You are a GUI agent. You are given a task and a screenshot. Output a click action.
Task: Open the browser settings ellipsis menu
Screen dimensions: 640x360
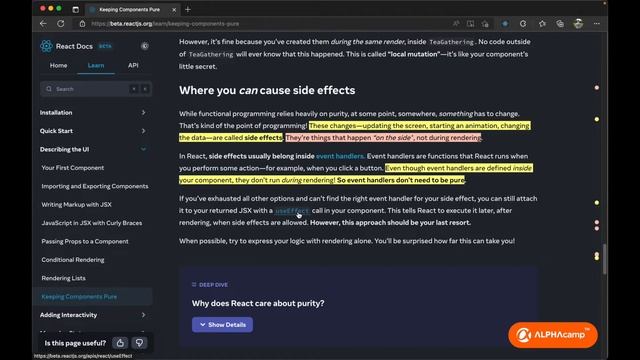(597, 24)
